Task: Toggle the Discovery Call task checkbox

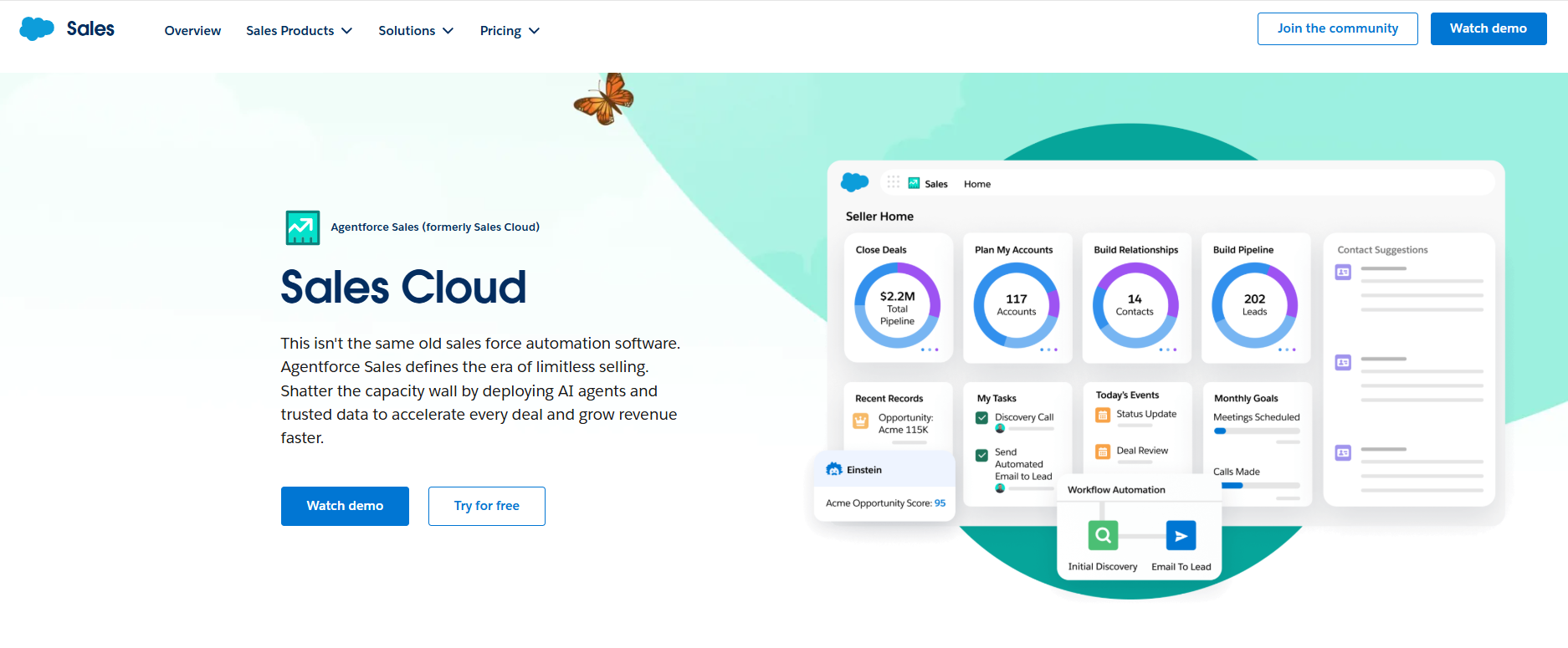Action: pos(981,418)
